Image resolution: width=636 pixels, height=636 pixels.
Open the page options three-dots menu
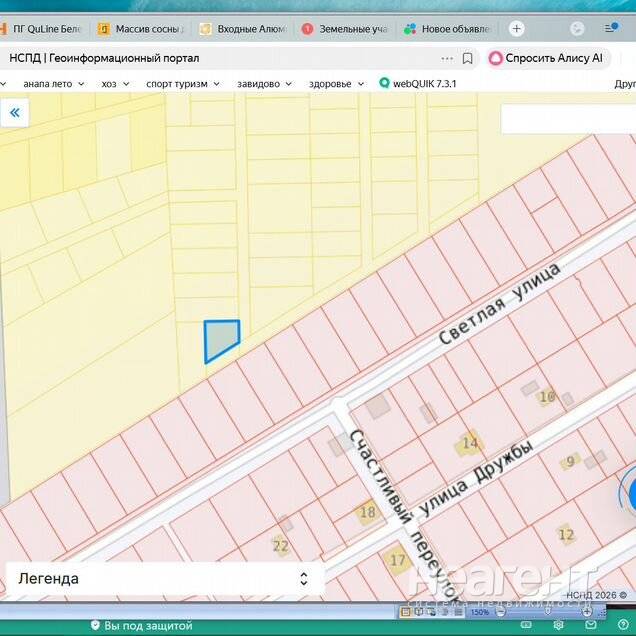coord(447,58)
